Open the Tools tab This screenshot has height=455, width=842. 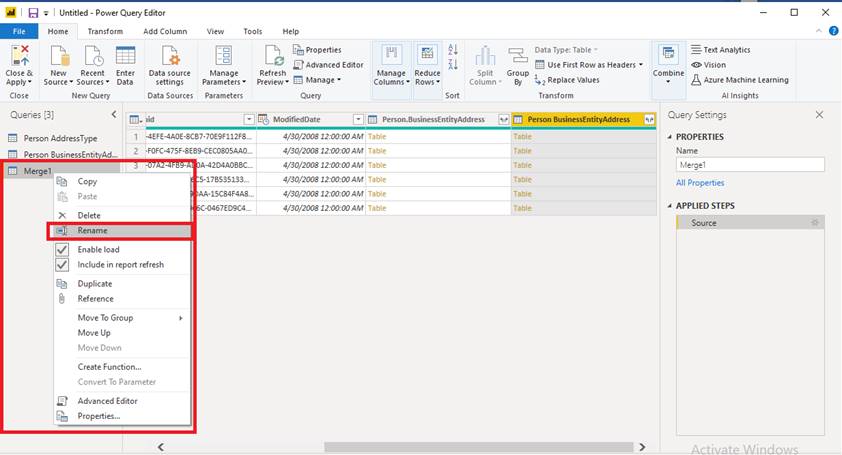pos(252,31)
